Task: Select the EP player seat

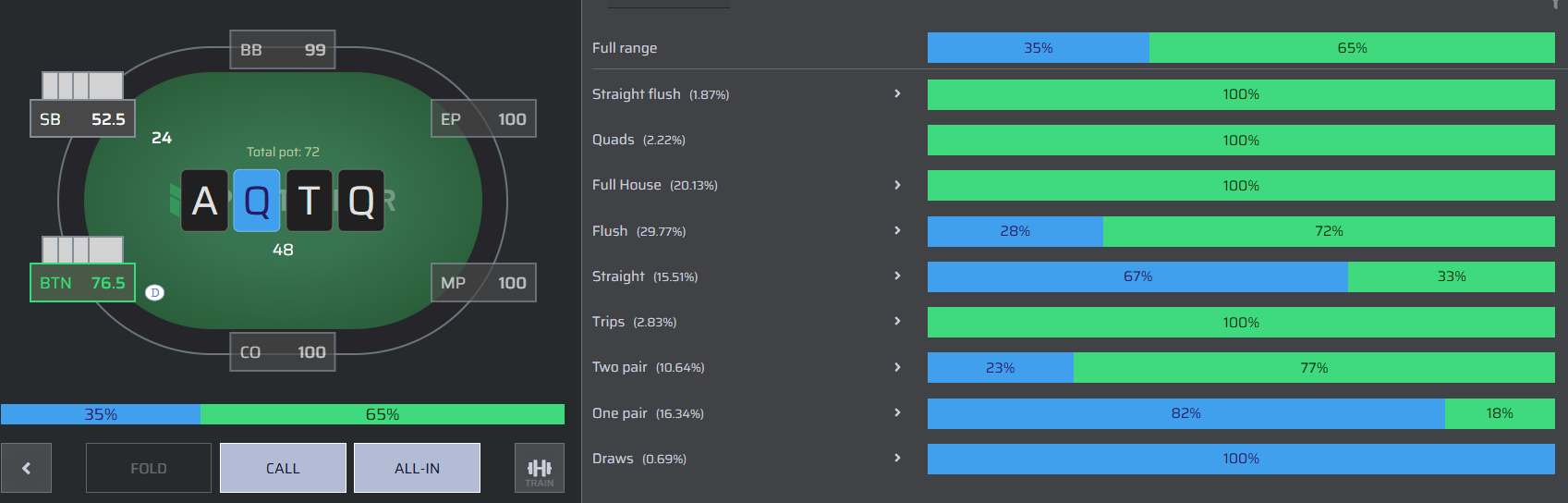Action: pyautogui.click(x=483, y=119)
